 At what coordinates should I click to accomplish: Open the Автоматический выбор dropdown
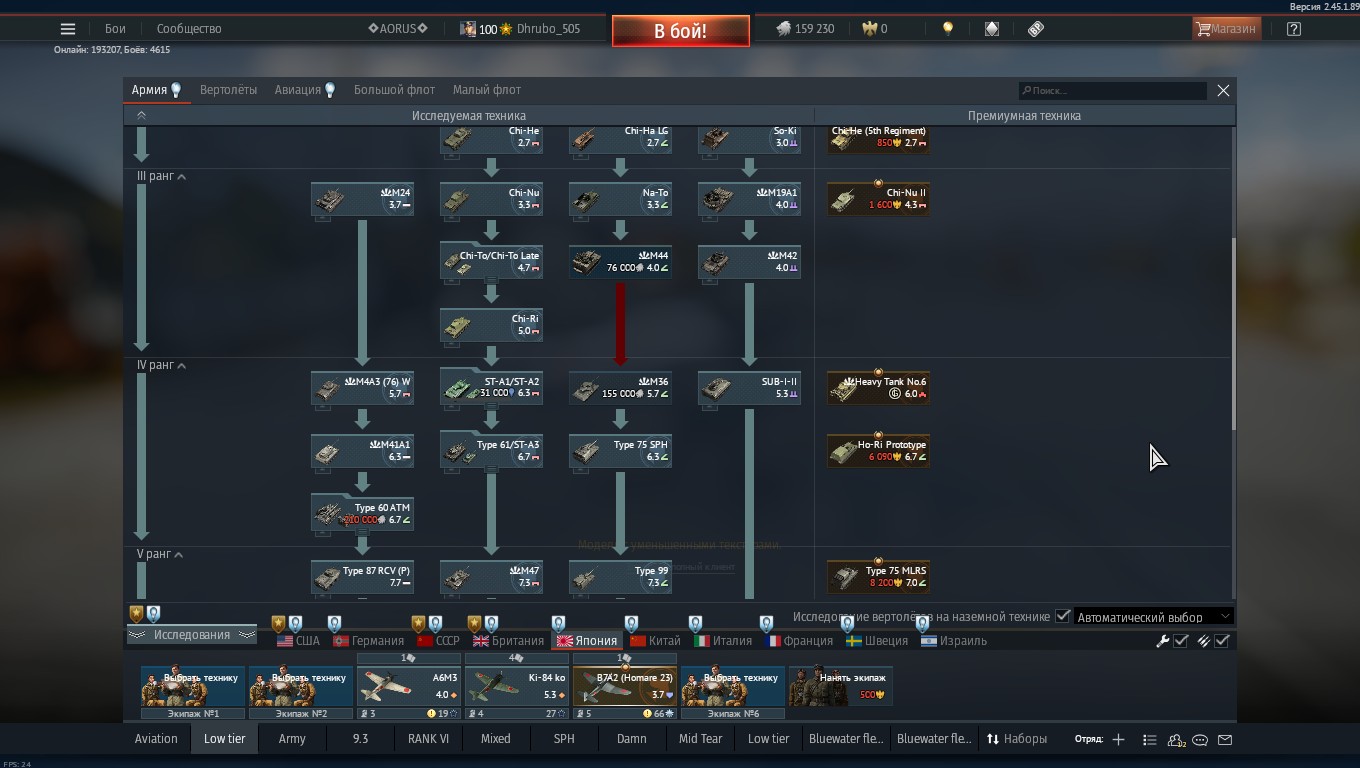[x=1153, y=617]
